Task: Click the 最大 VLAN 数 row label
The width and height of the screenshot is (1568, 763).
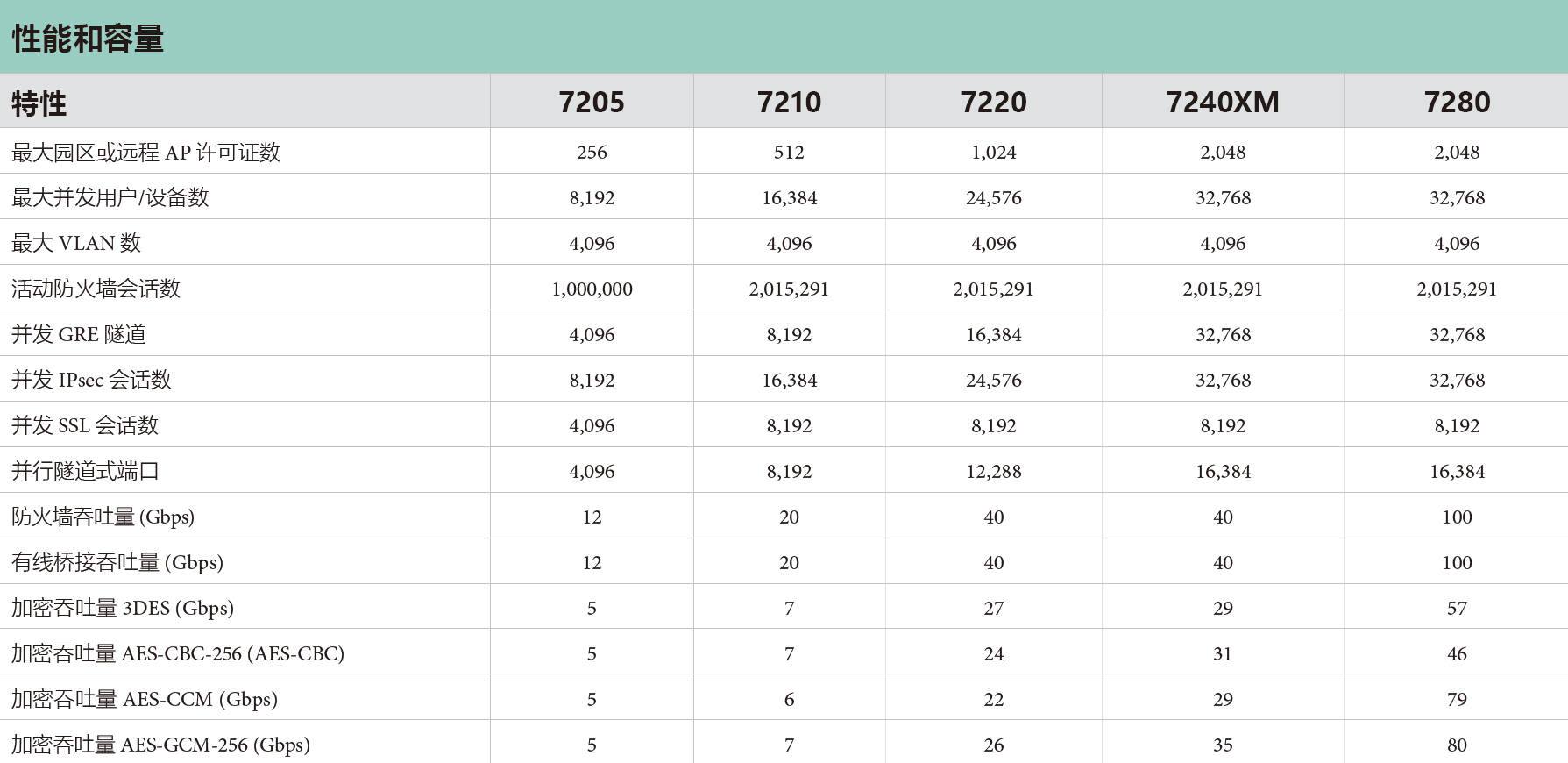Action: 76,244
